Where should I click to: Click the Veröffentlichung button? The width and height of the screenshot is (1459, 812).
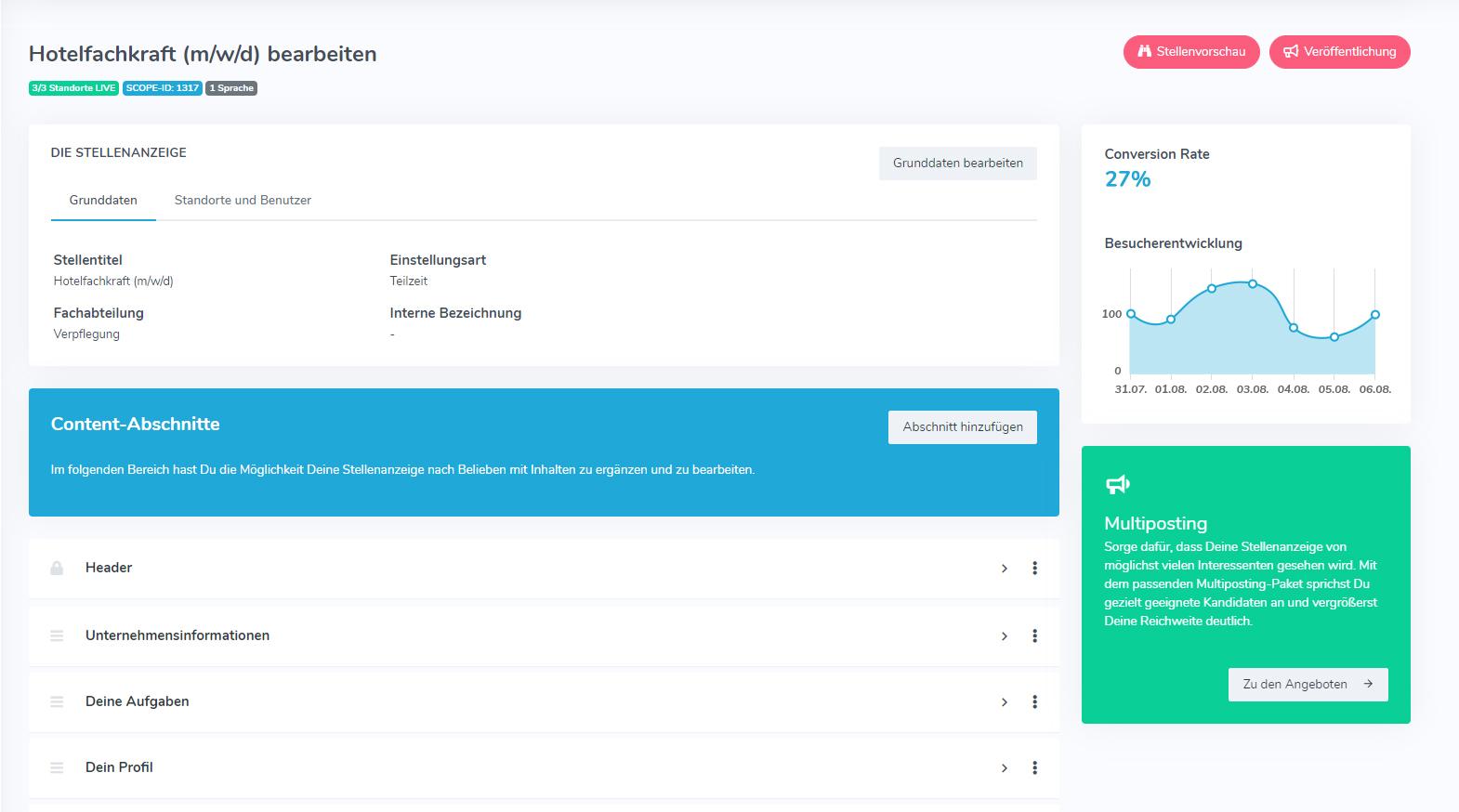[x=1339, y=52]
